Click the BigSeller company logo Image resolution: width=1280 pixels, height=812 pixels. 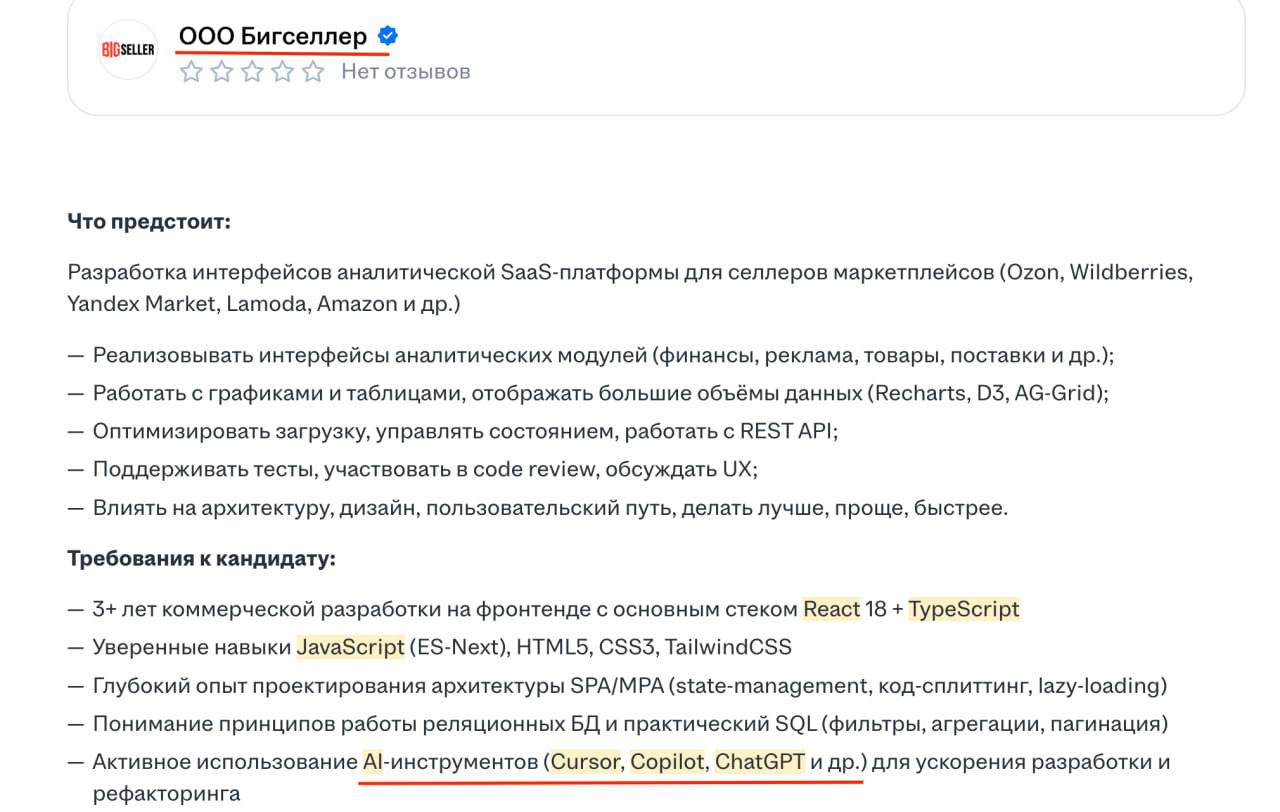(128, 50)
